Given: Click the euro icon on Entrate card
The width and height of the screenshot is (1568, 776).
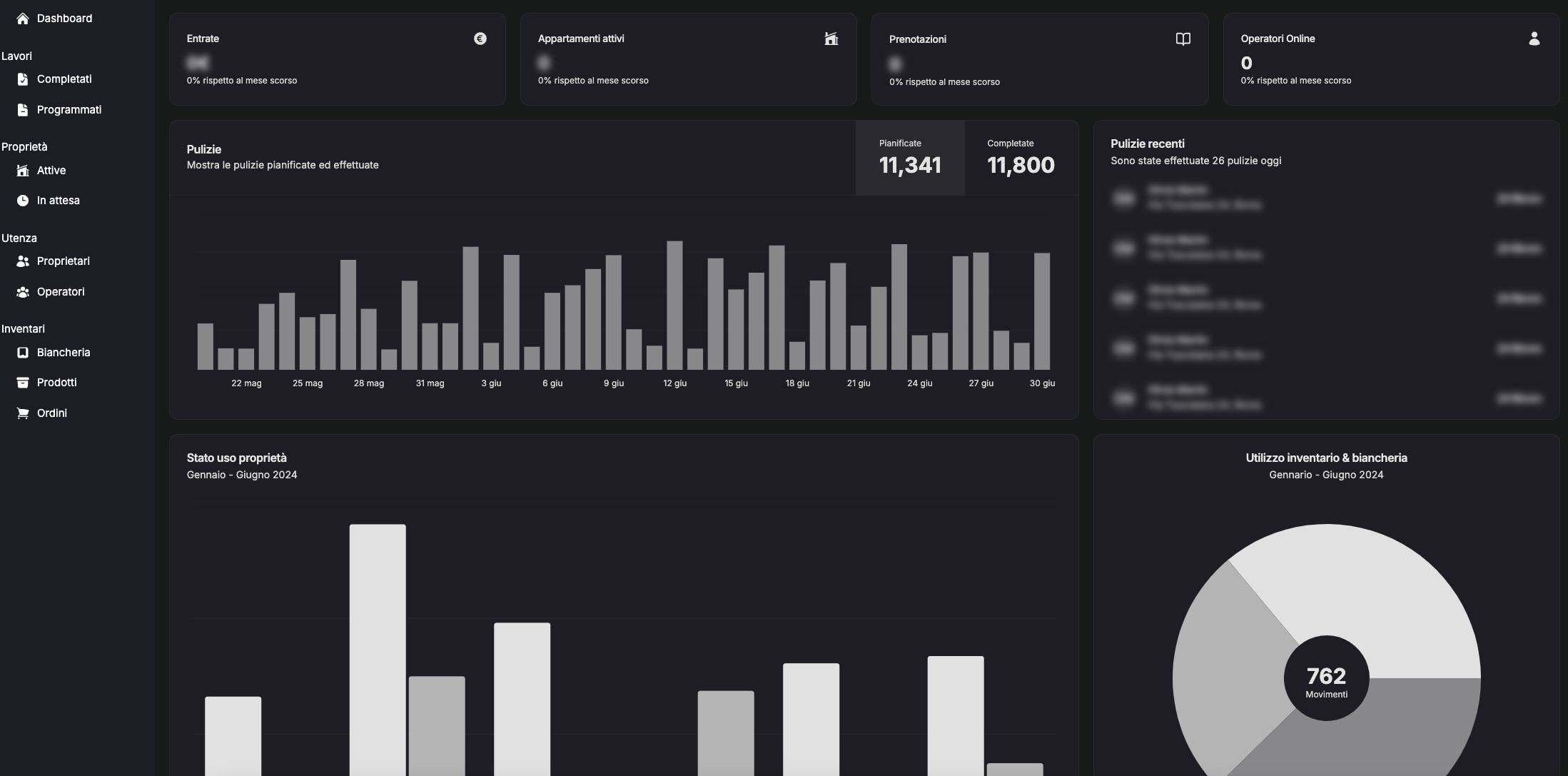Looking at the screenshot, I should point(480,39).
